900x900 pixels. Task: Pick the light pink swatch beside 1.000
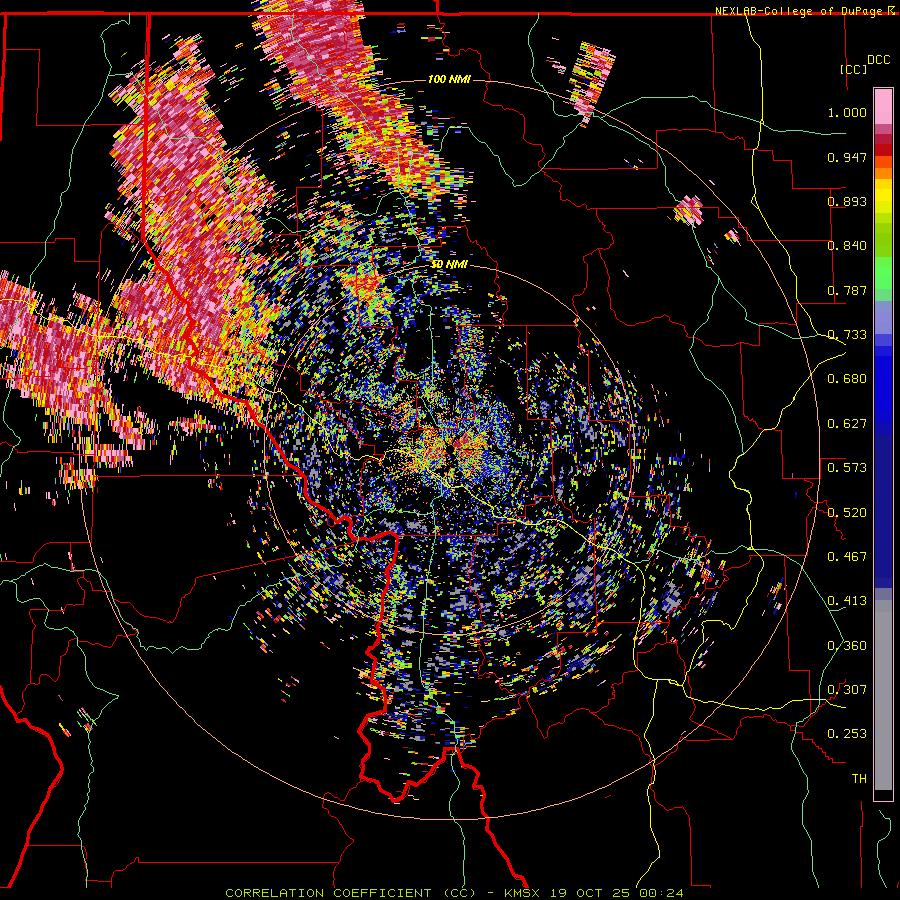pyautogui.click(x=883, y=107)
